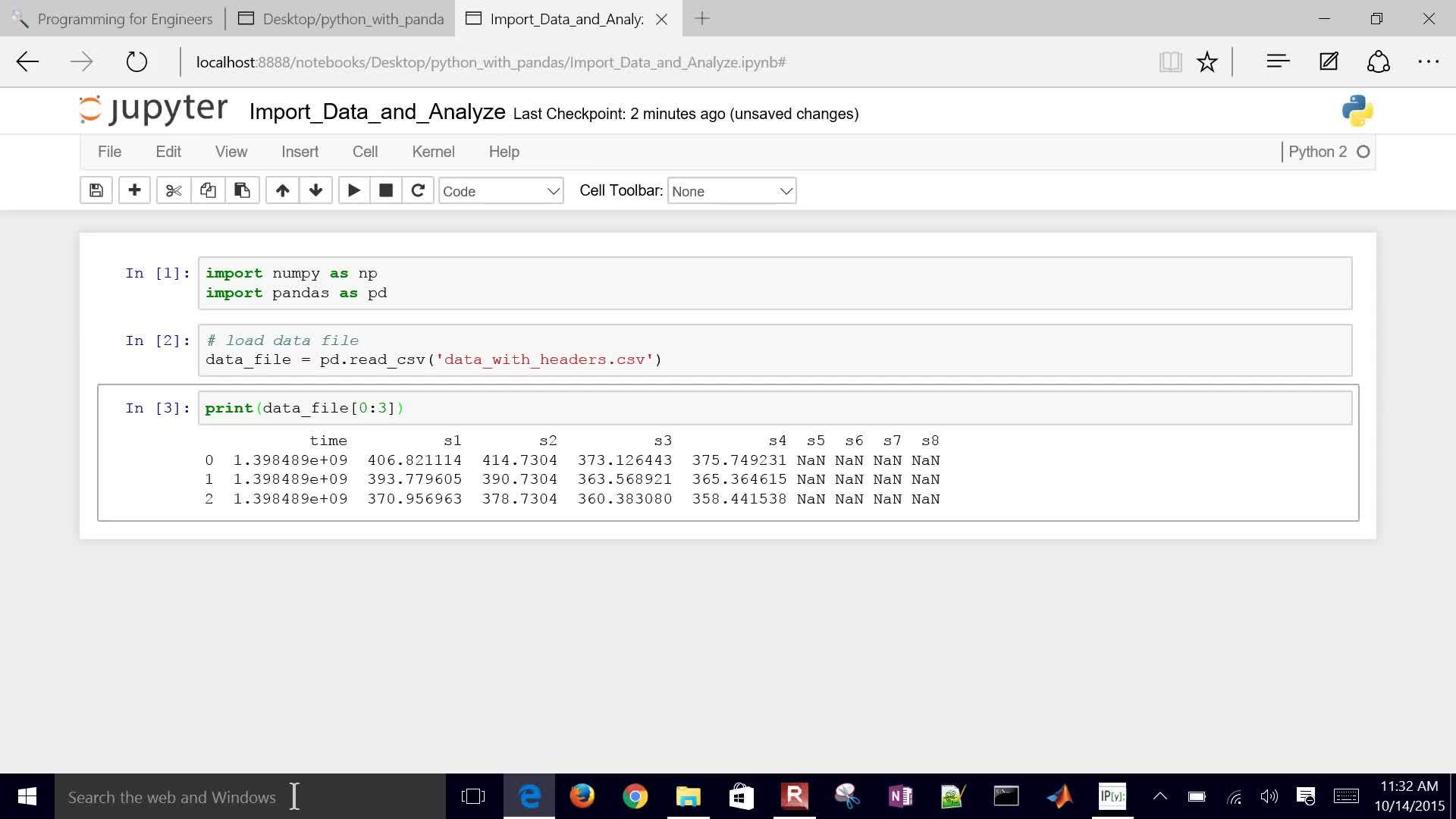Image resolution: width=1456 pixels, height=819 pixels.
Task: Open Chrome from the taskbar
Action: 635,796
